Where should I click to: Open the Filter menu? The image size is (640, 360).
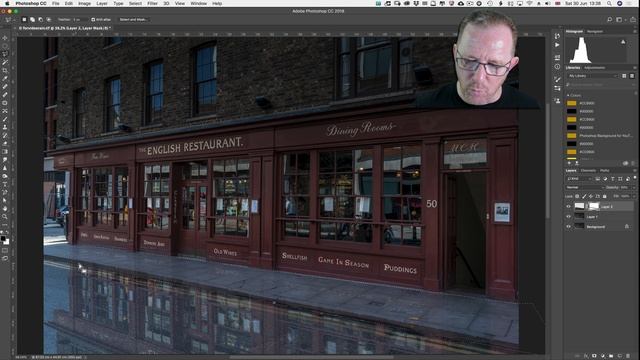(x=152, y=3)
